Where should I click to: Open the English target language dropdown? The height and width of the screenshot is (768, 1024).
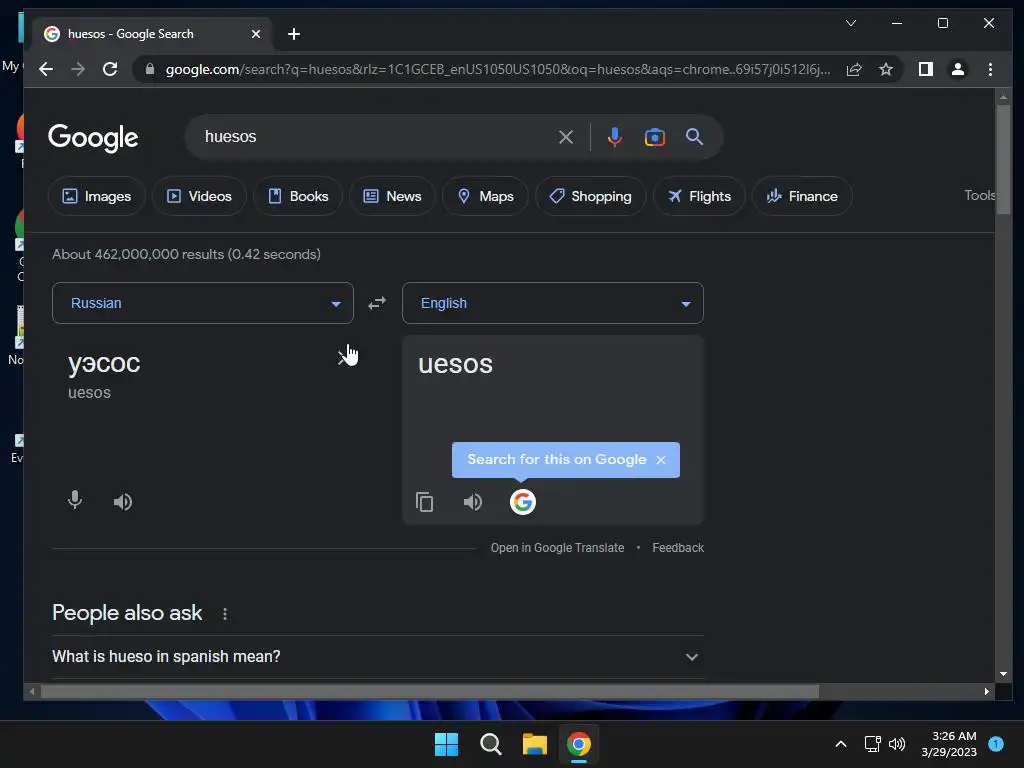coord(553,303)
